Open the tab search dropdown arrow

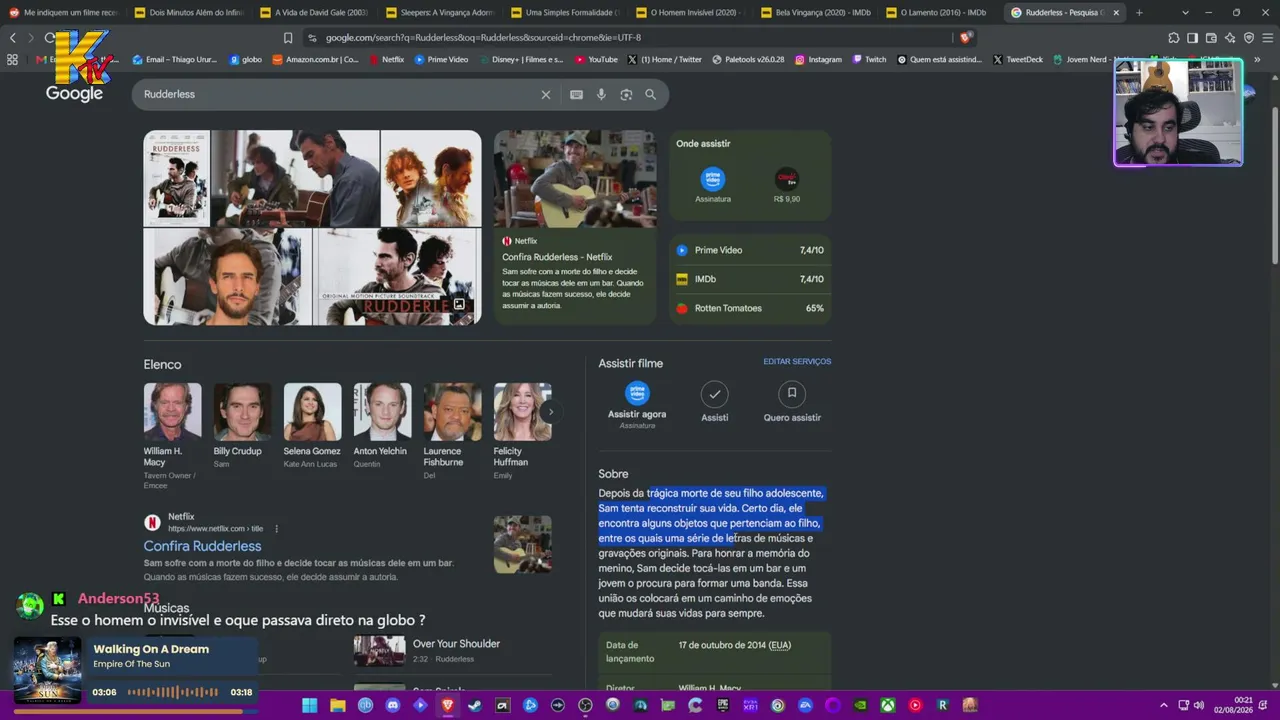coord(1185,12)
